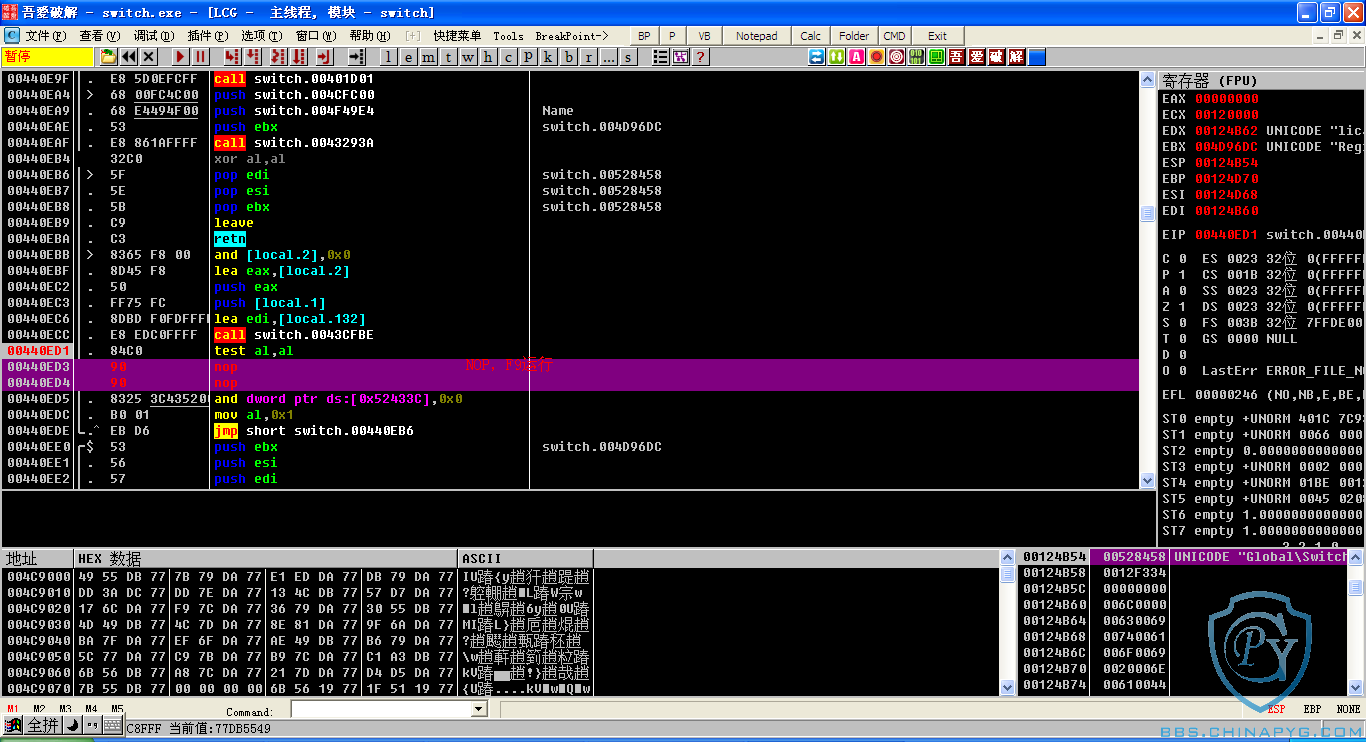Click Go to address arrow icon
Image resolution: width=1366 pixels, height=742 pixels.
357,57
